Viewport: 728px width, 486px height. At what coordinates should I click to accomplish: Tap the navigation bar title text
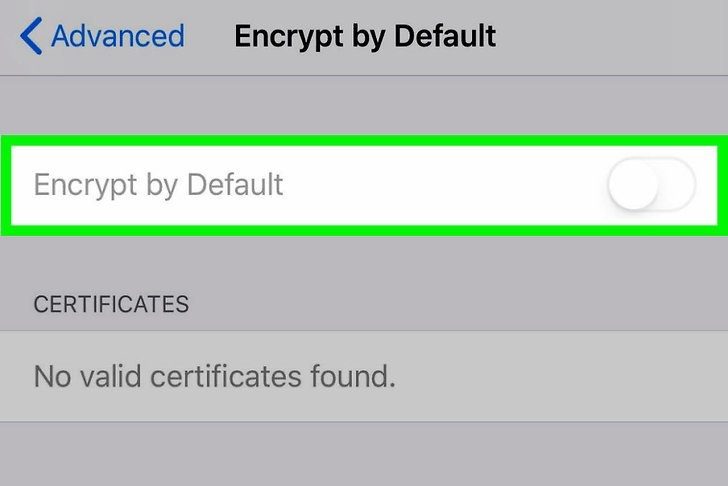tap(364, 36)
